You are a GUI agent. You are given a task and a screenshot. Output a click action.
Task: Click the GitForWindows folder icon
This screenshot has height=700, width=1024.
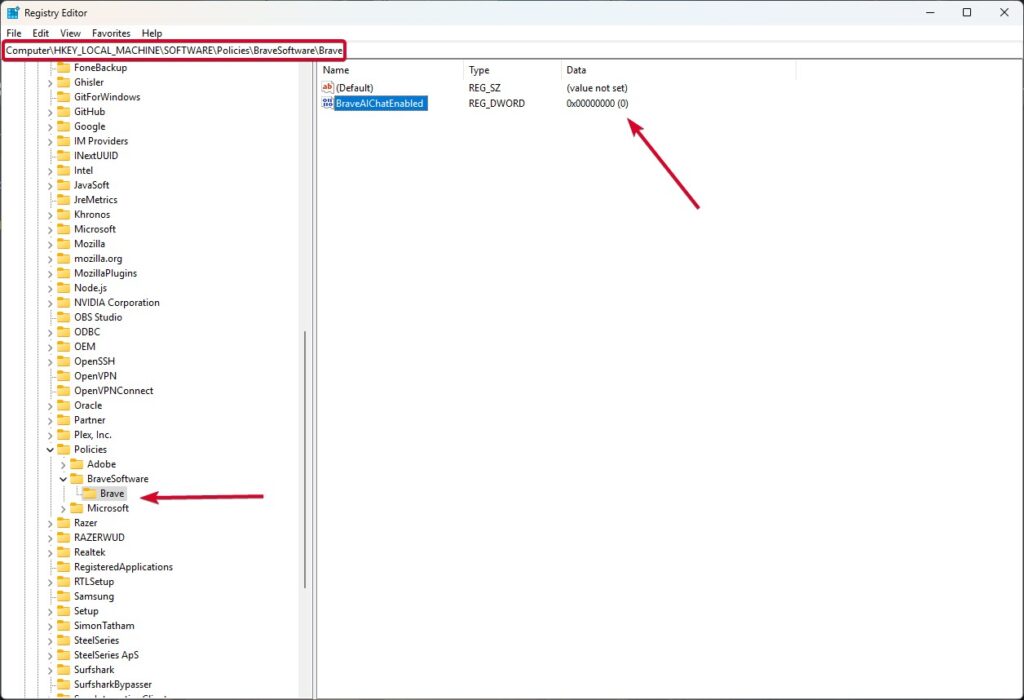click(63, 97)
